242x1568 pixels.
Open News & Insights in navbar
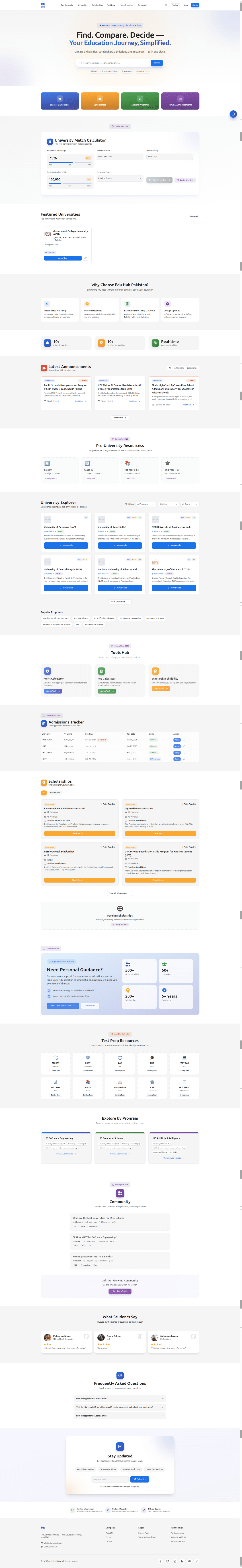click(x=127, y=5)
